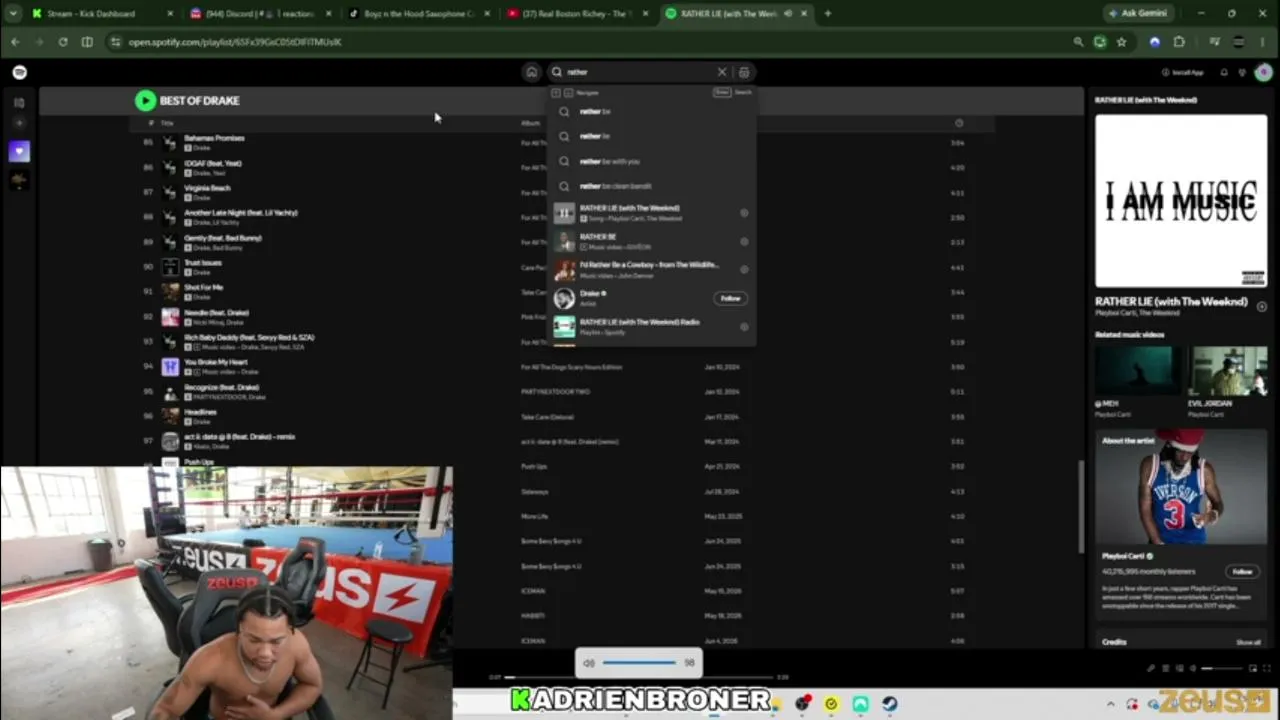Image resolution: width=1280 pixels, height=720 pixels.
Task: Open the RATHER BE music video result
Action: pos(651,241)
